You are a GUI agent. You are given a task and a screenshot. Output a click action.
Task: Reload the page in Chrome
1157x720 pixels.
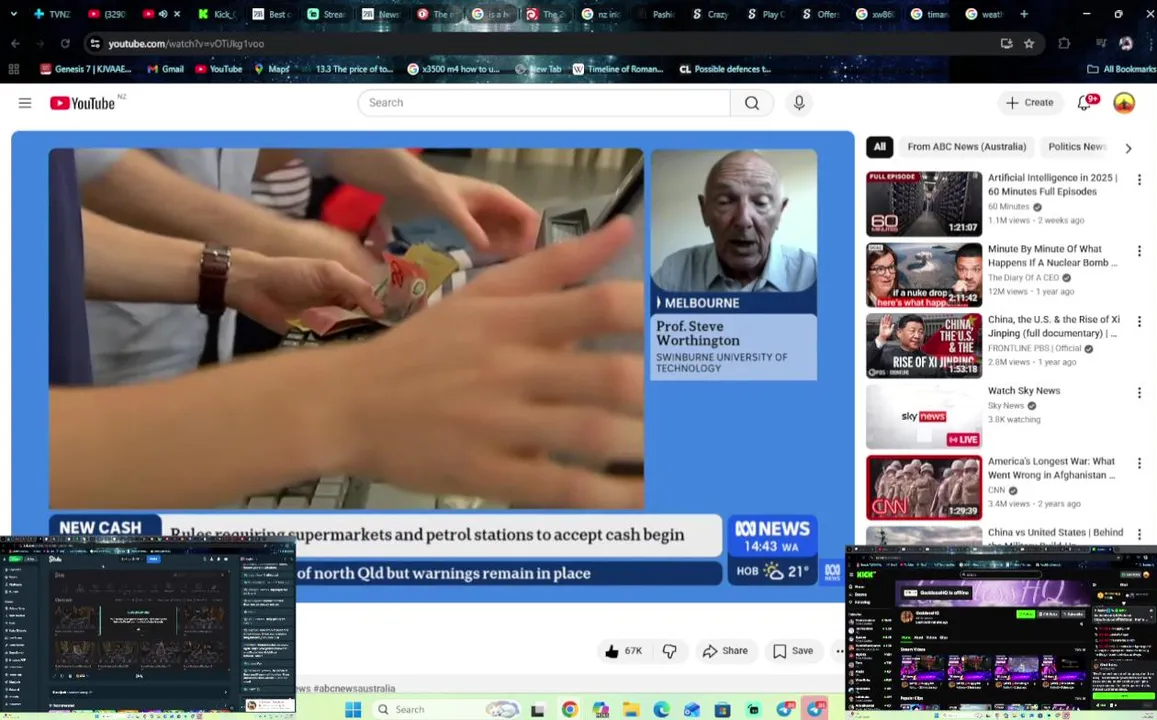point(65,44)
